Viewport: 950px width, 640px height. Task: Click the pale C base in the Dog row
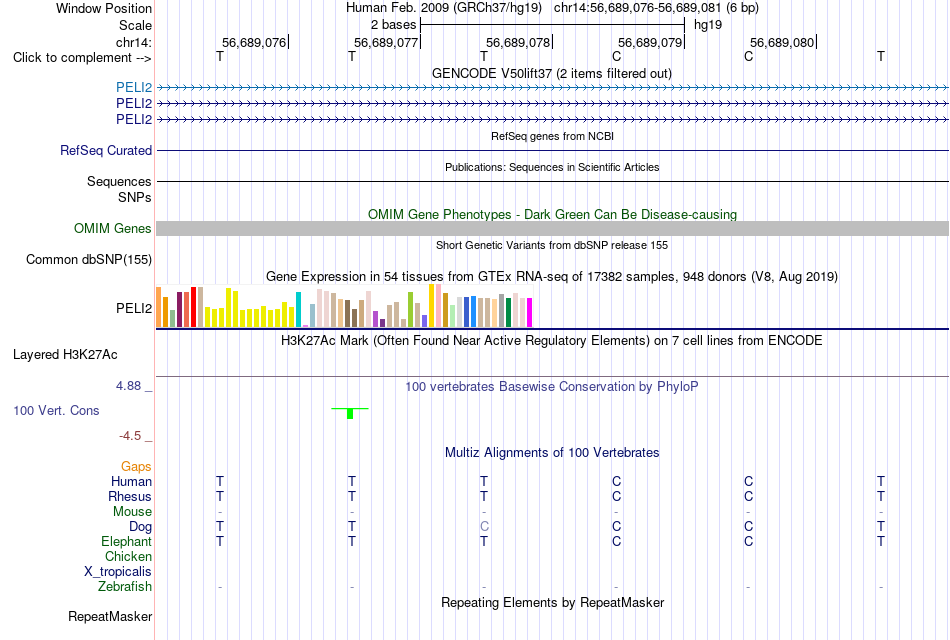(x=484, y=527)
